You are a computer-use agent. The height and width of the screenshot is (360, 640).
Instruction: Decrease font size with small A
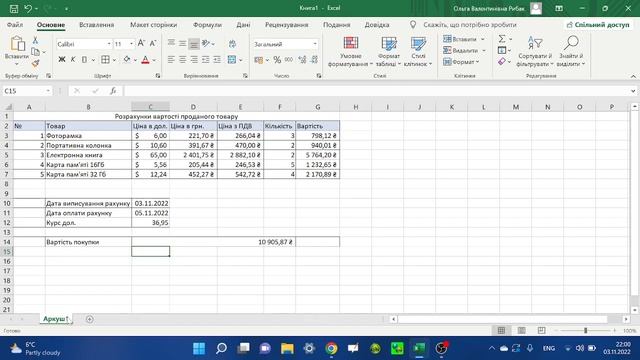tap(153, 43)
